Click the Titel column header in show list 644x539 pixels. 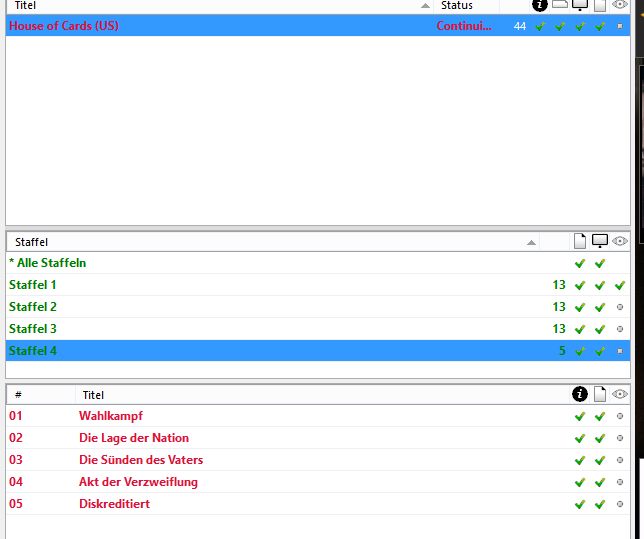[219, 5]
